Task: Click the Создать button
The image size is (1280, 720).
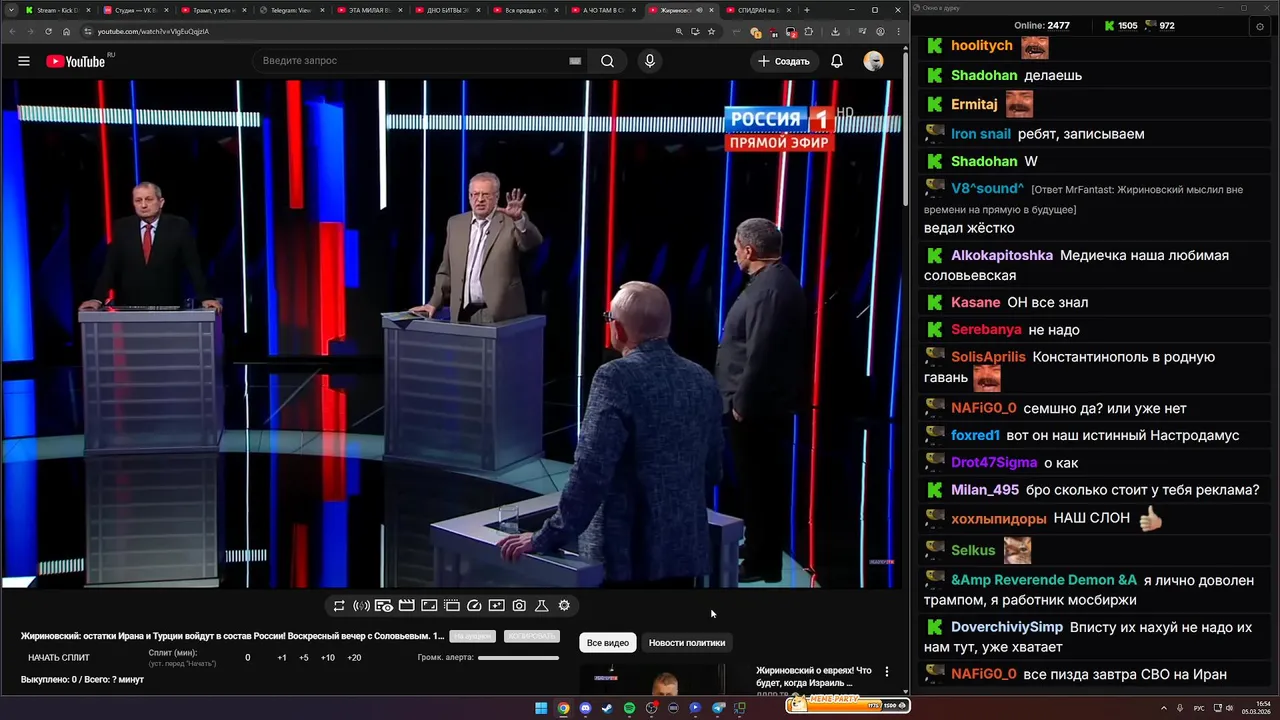Action: tap(784, 61)
